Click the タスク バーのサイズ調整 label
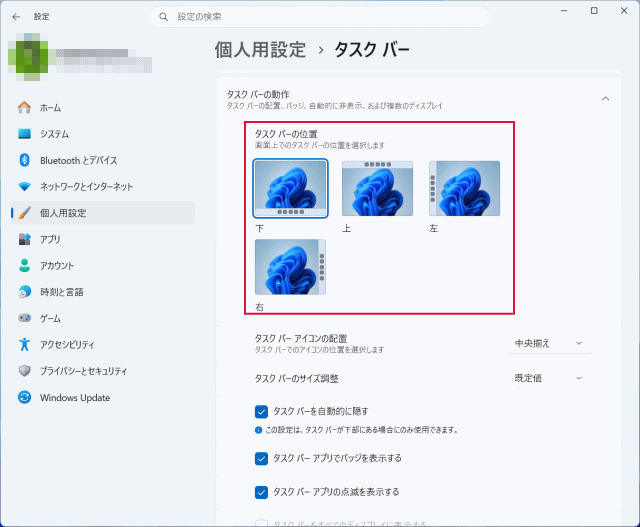The image size is (640, 527). (x=297, y=378)
